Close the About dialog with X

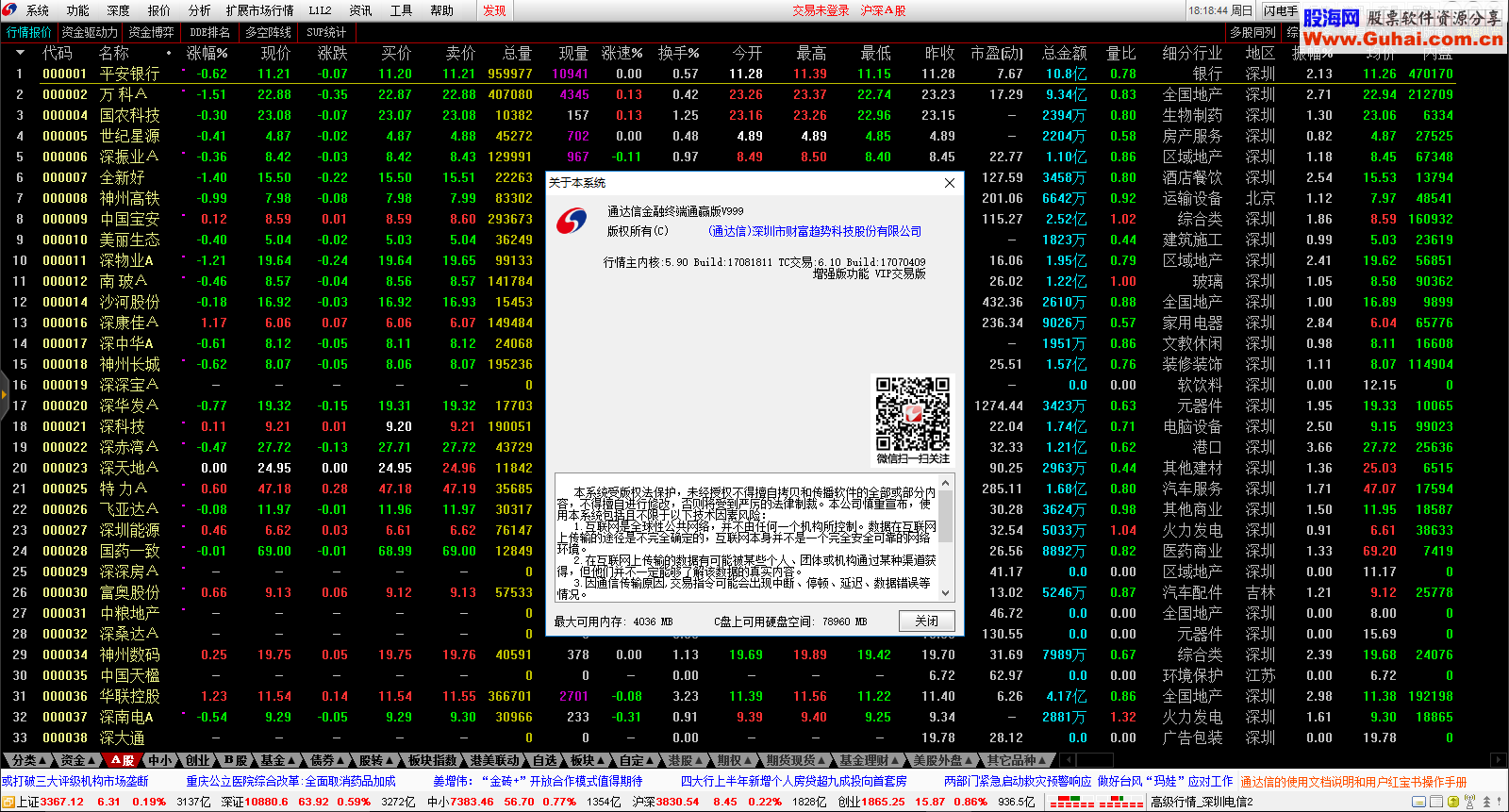coord(950,183)
